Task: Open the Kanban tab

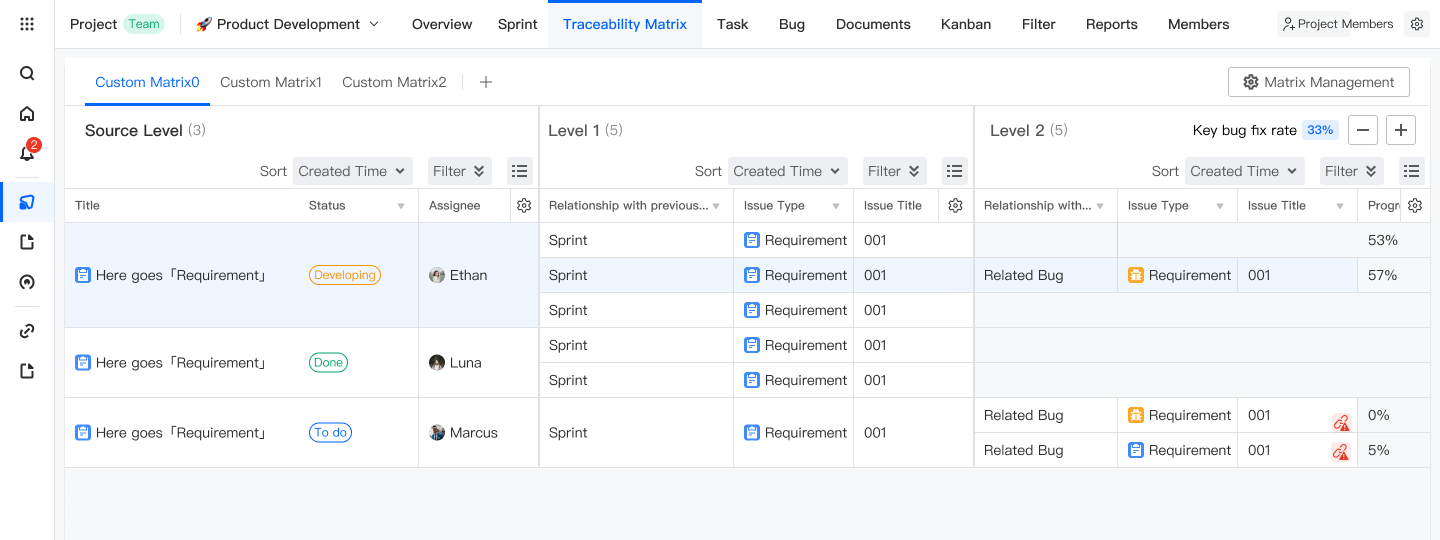Action: coord(966,24)
